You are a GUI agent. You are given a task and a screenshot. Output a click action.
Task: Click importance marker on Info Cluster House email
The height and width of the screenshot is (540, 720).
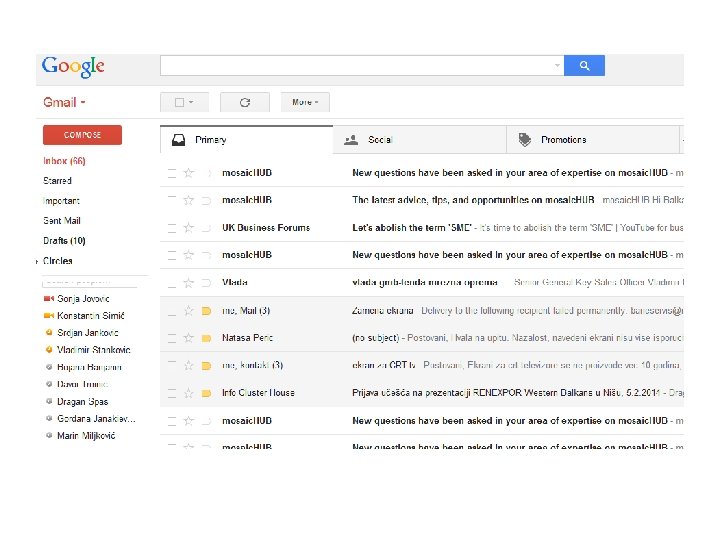(206, 394)
